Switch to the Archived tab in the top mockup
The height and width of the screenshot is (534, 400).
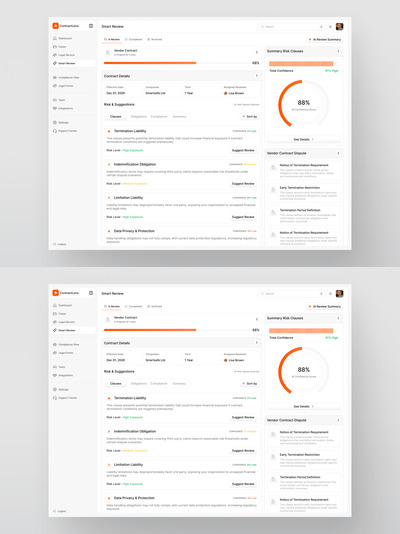coord(155,40)
